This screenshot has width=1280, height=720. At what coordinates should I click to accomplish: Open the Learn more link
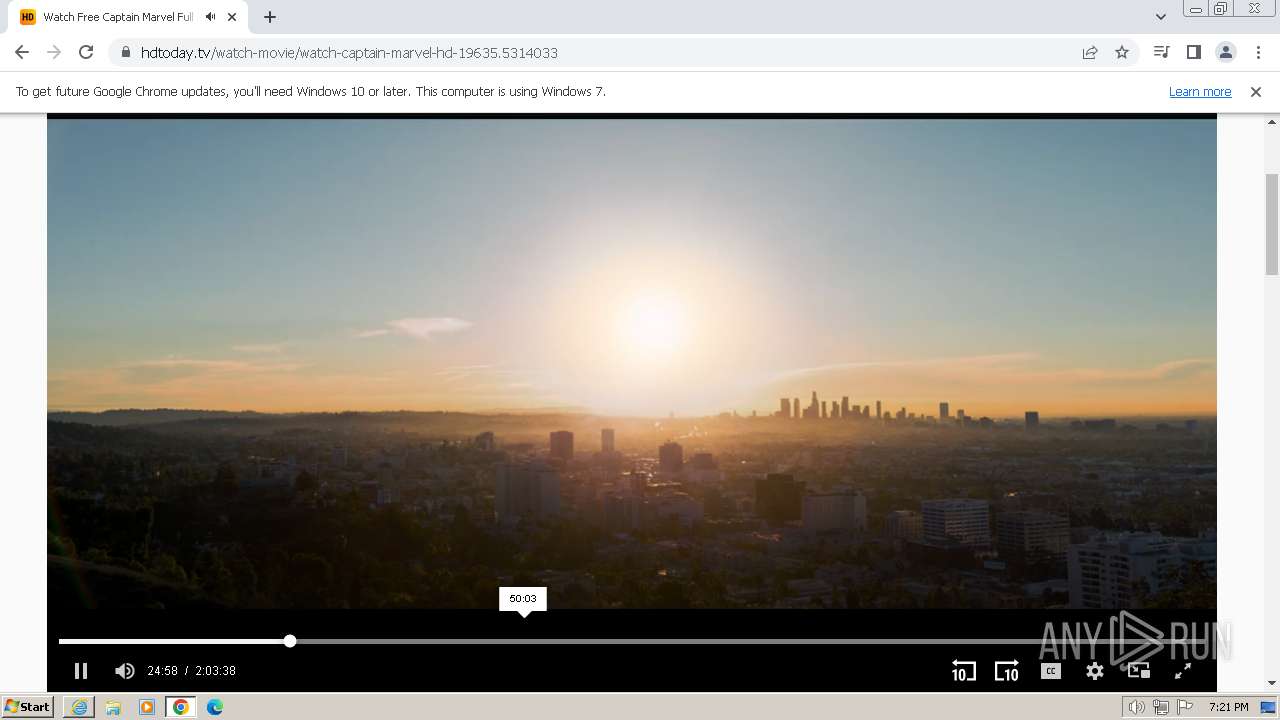point(1200,92)
